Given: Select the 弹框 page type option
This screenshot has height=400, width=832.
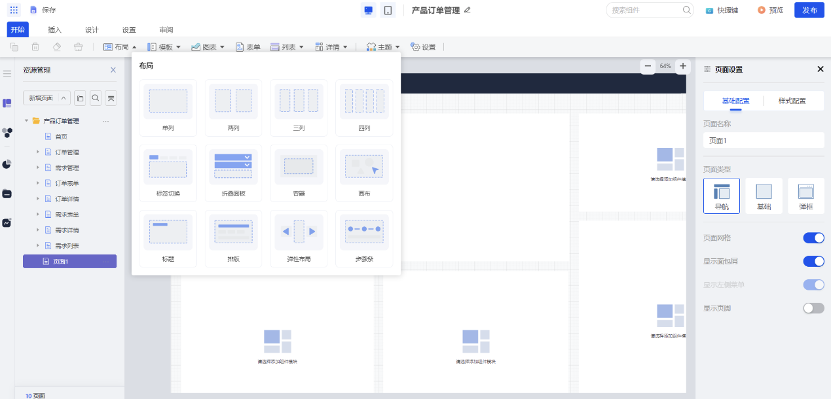Looking at the screenshot, I should (x=806, y=196).
